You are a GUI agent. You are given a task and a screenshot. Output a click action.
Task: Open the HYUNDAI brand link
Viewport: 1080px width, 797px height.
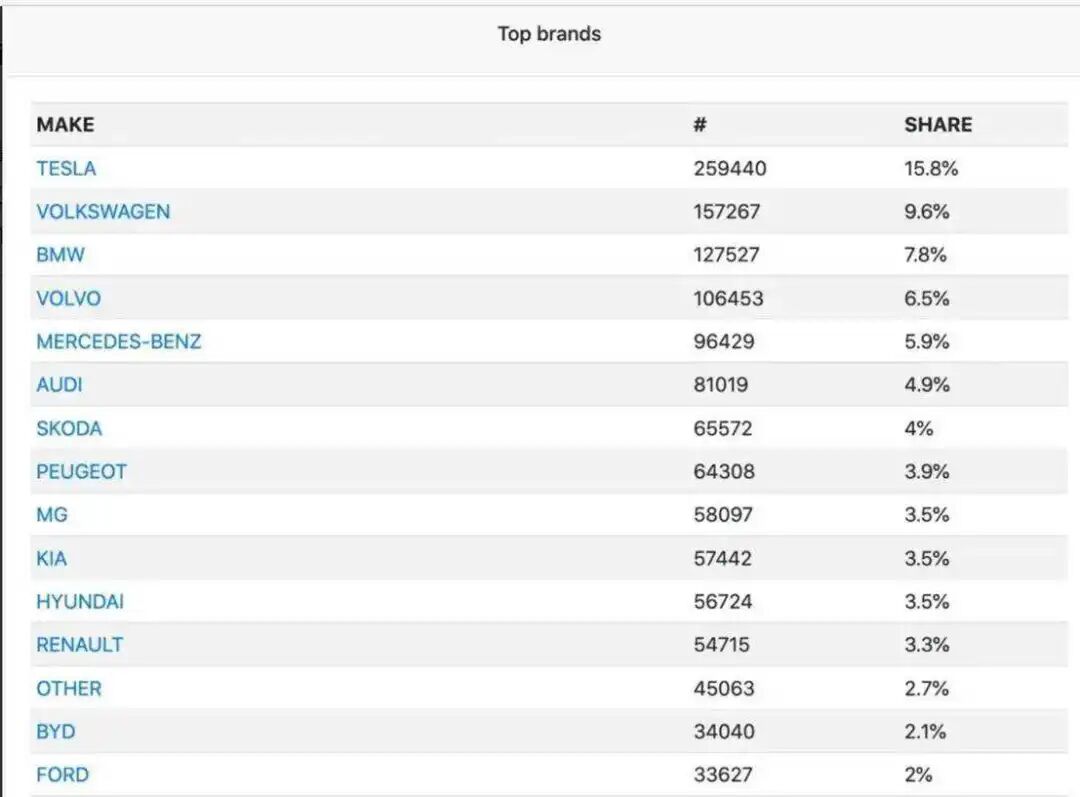(80, 602)
